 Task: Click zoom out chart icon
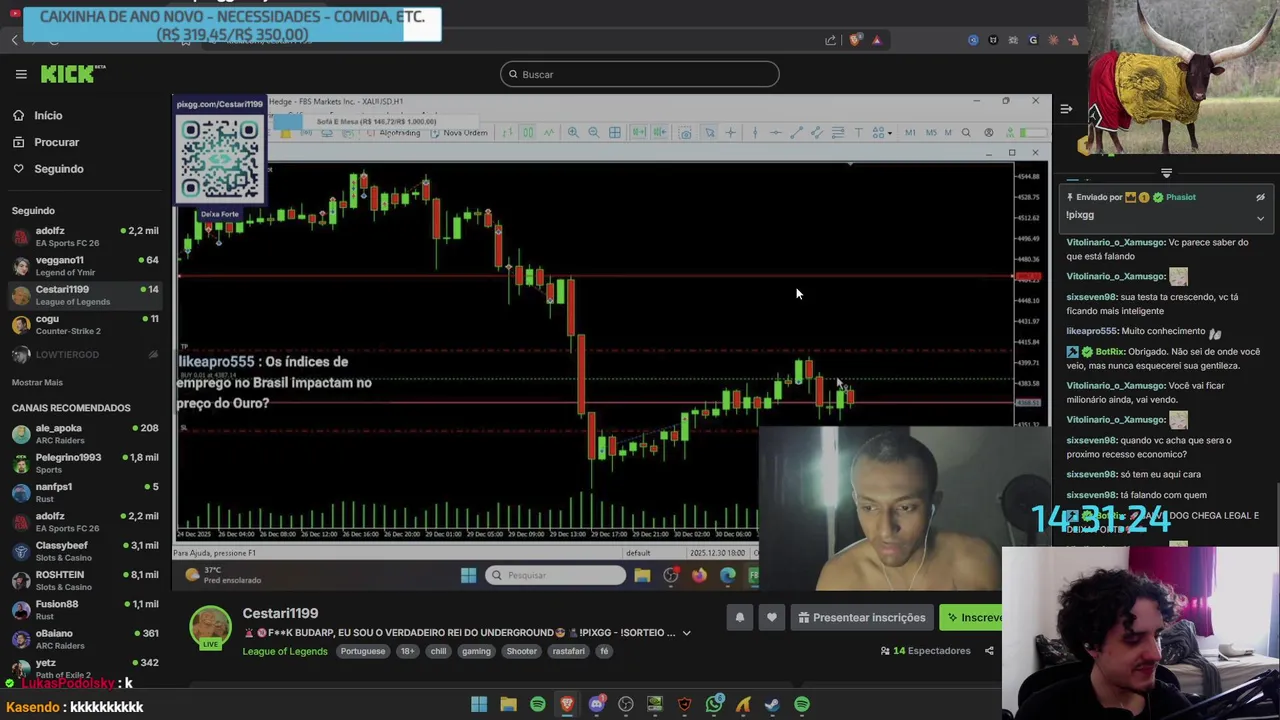594,133
